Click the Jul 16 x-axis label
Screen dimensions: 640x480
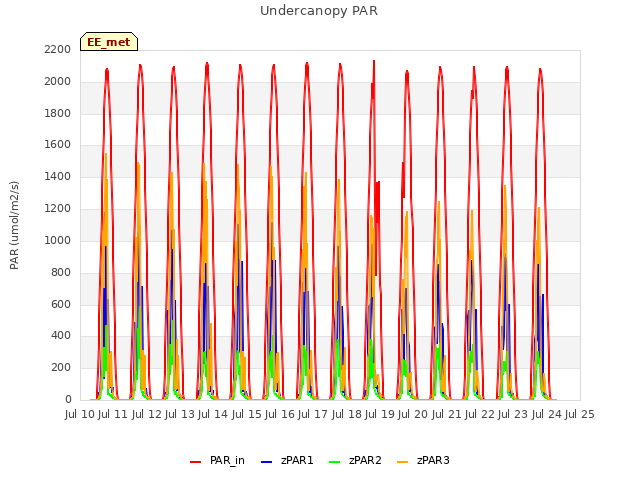point(280,415)
